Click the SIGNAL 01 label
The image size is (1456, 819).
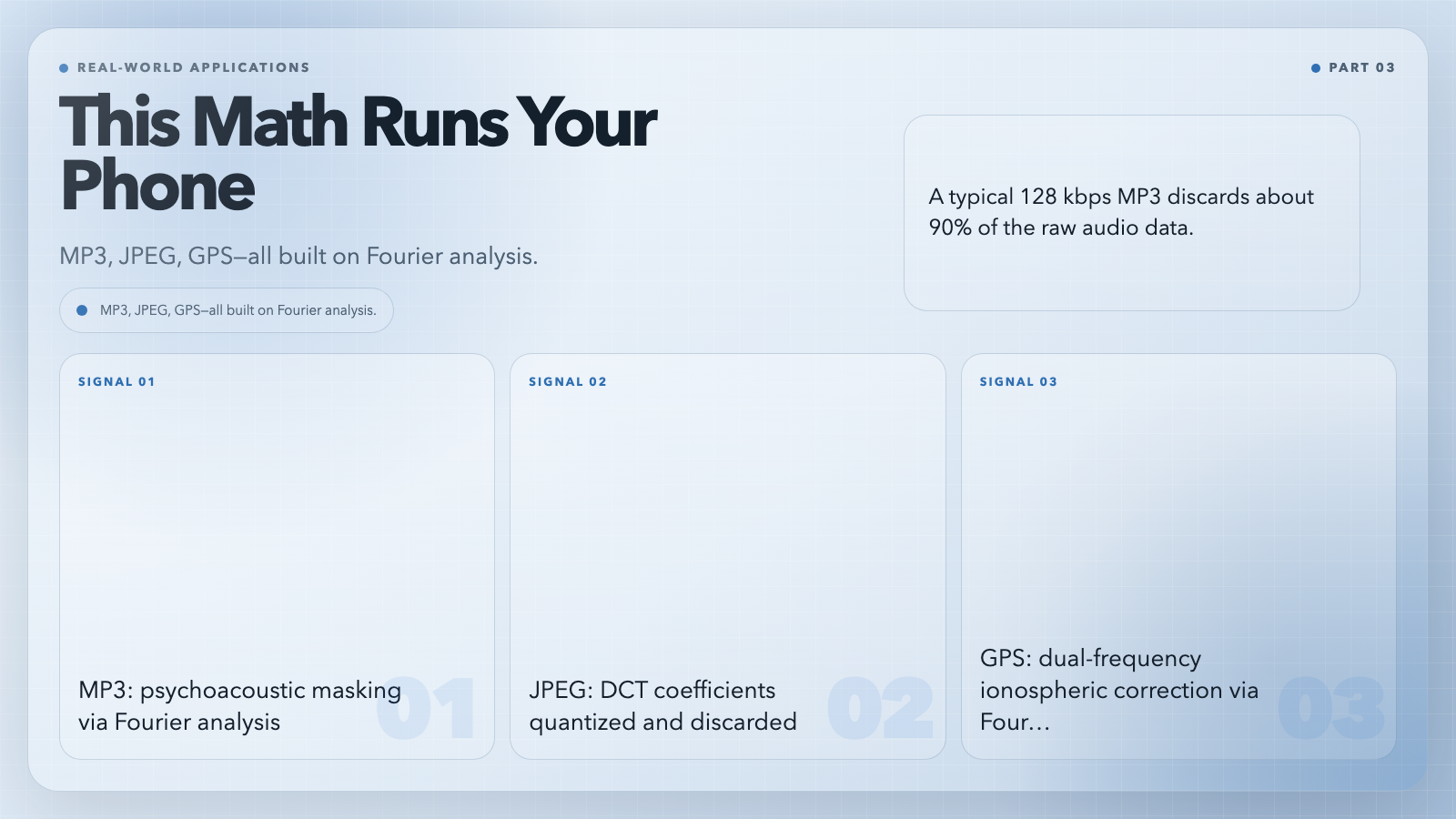click(x=116, y=381)
